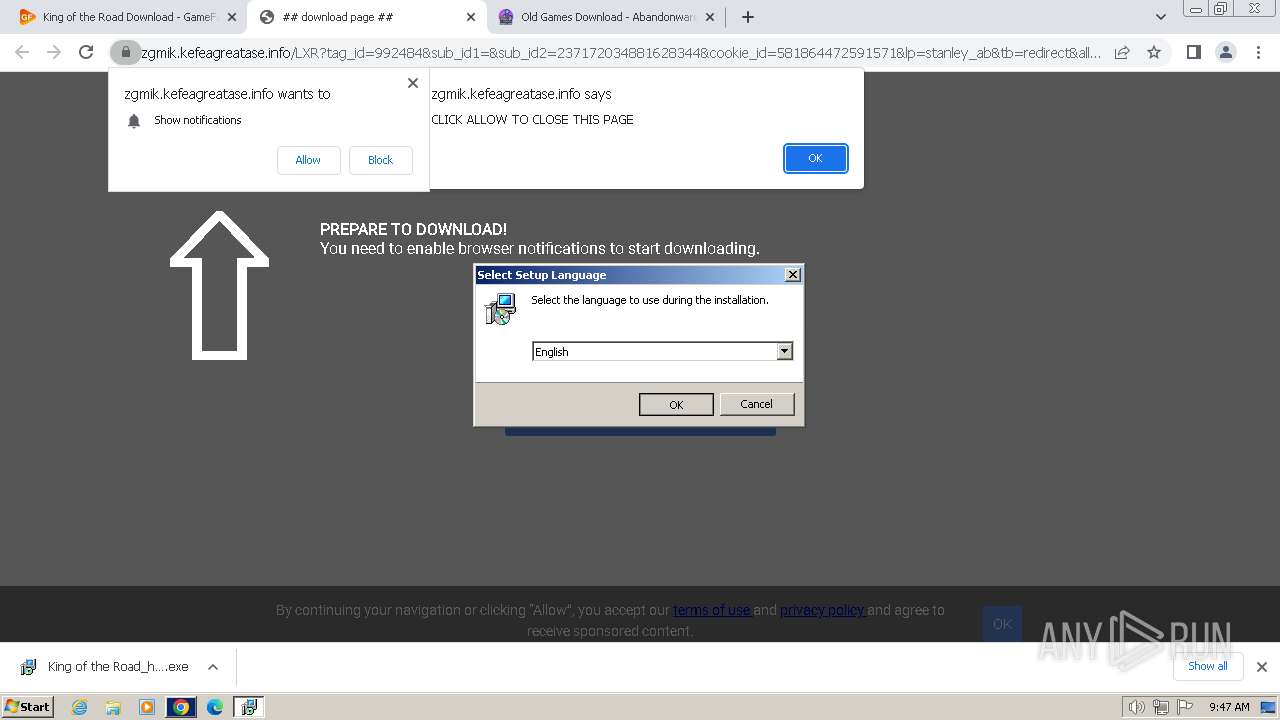Open a new browser tab
The width and height of the screenshot is (1280, 720).
(x=748, y=17)
